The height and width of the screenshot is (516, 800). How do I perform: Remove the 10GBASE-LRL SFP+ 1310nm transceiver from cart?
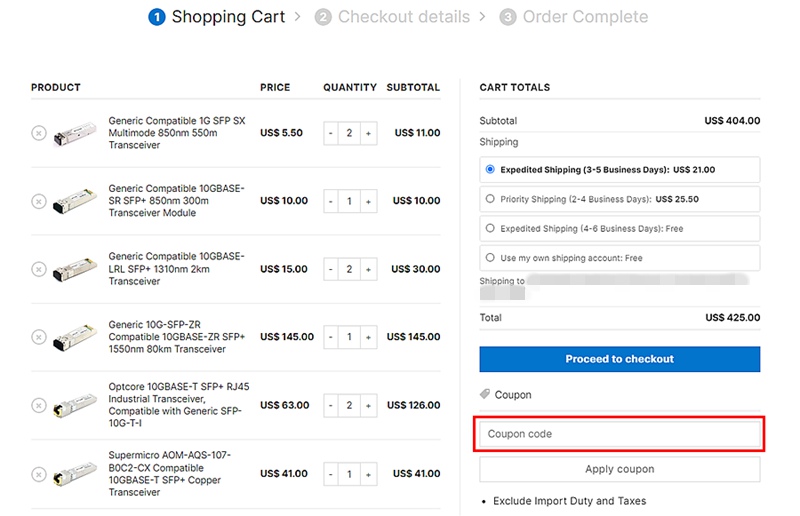pos(39,269)
